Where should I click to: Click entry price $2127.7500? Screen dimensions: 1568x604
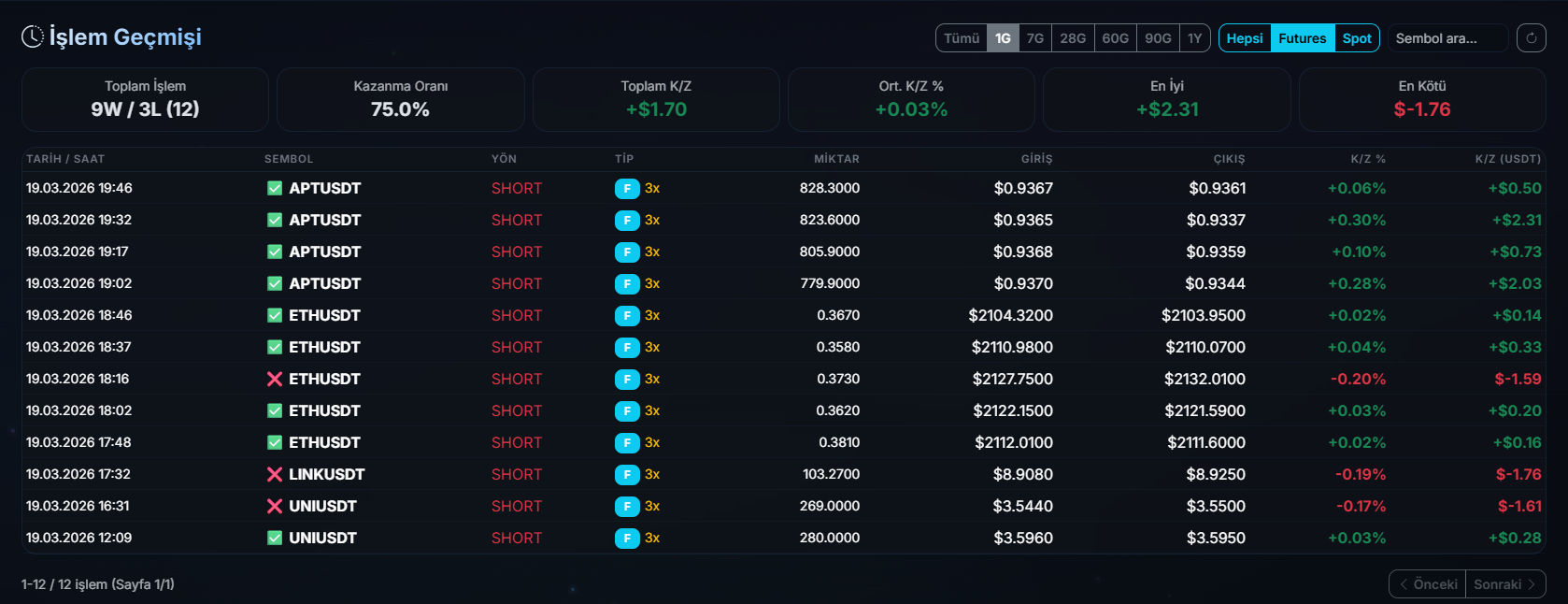click(1013, 379)
